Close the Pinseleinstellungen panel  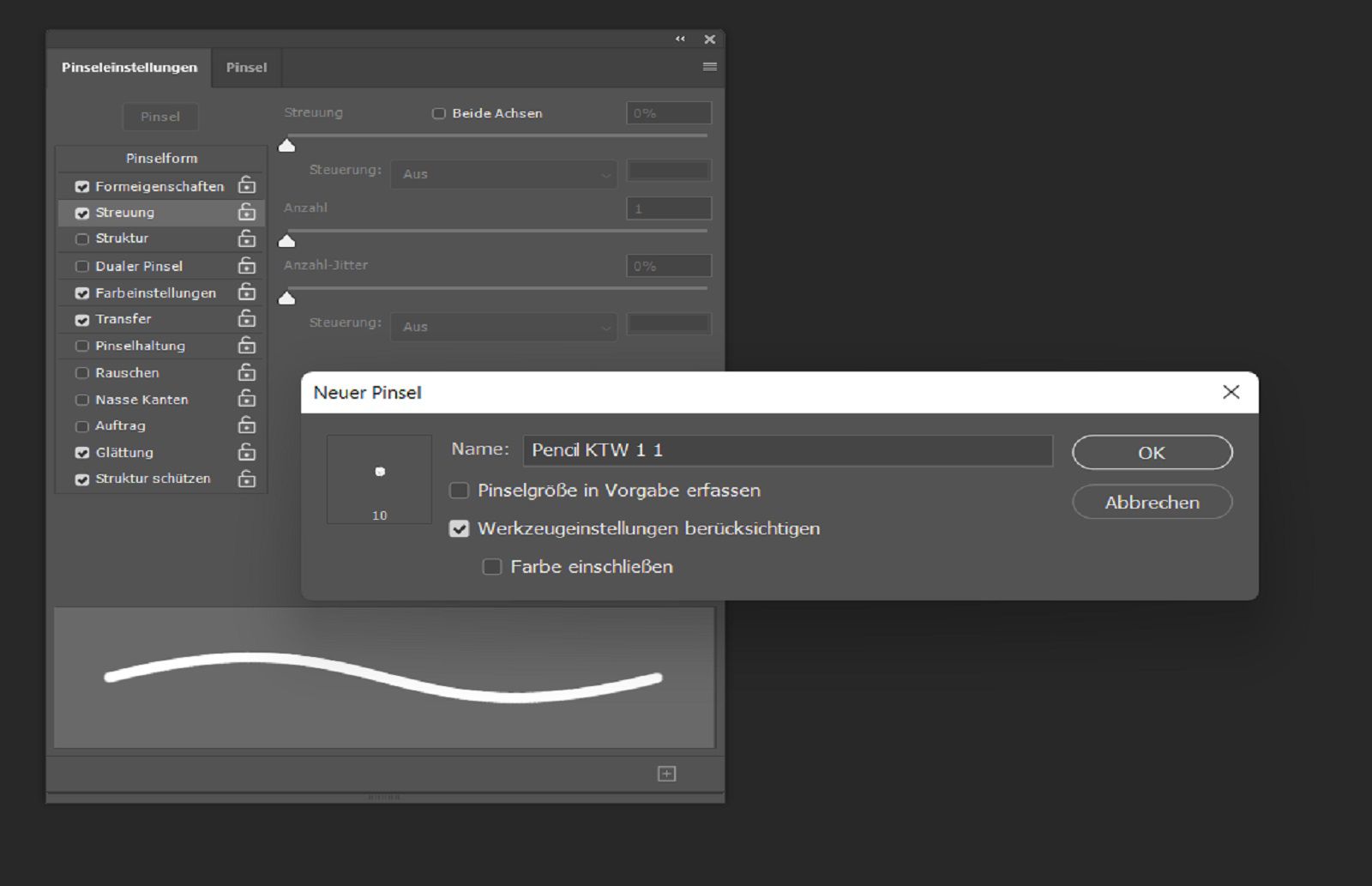(710, 39)
